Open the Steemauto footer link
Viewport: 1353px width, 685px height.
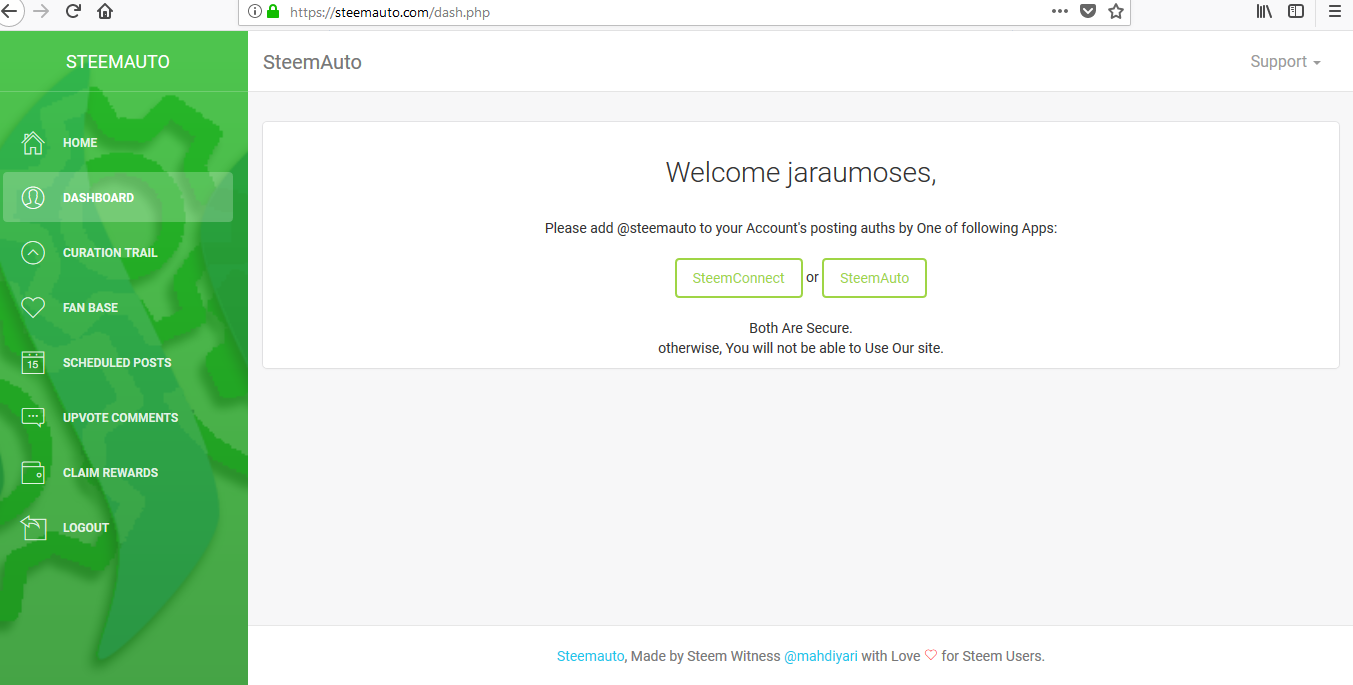591,657
